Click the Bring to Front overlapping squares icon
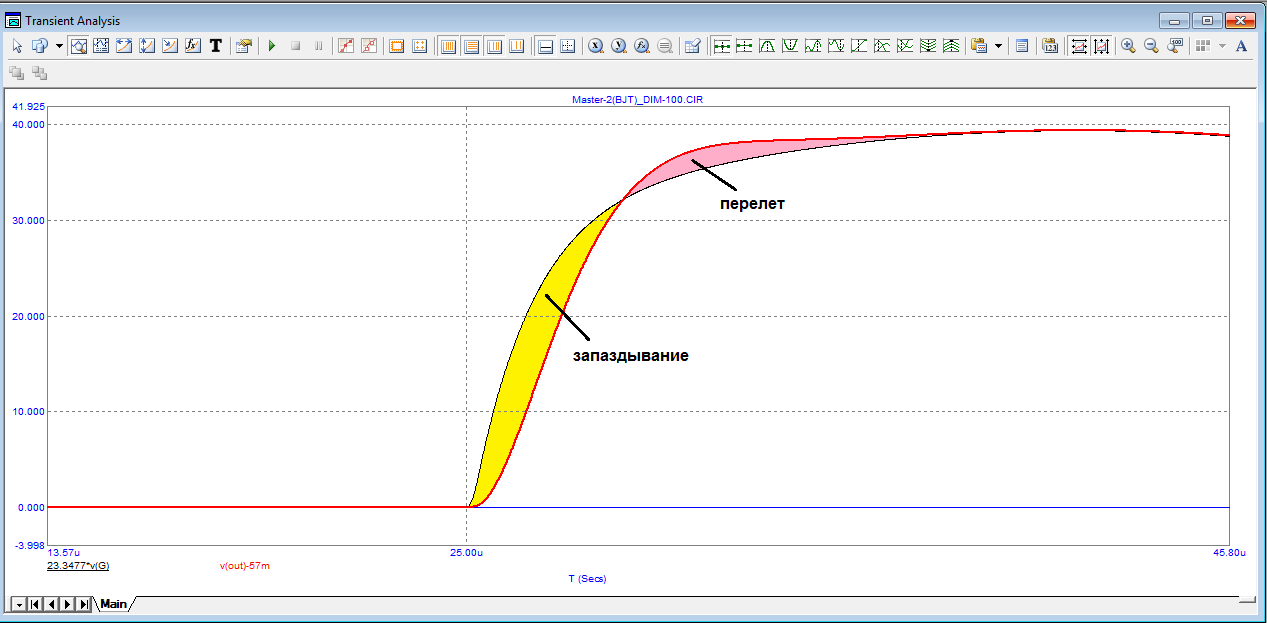This screenshot has height=623, width=1267. [x=17, y=73]
